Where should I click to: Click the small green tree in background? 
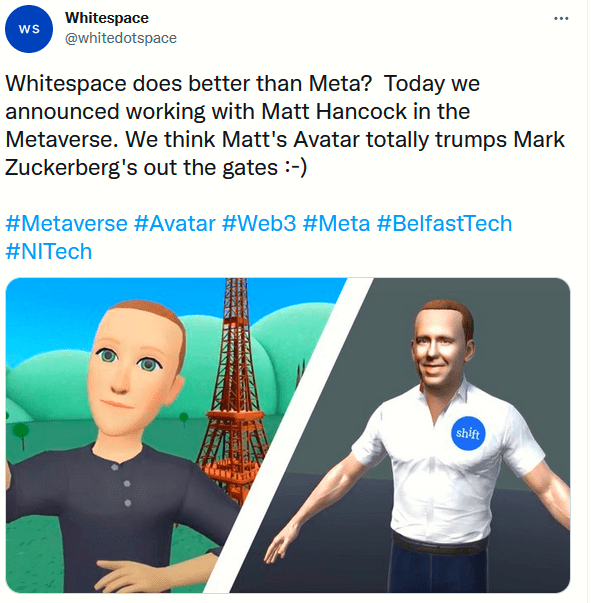pyautogui.click(x=22, y=435)
